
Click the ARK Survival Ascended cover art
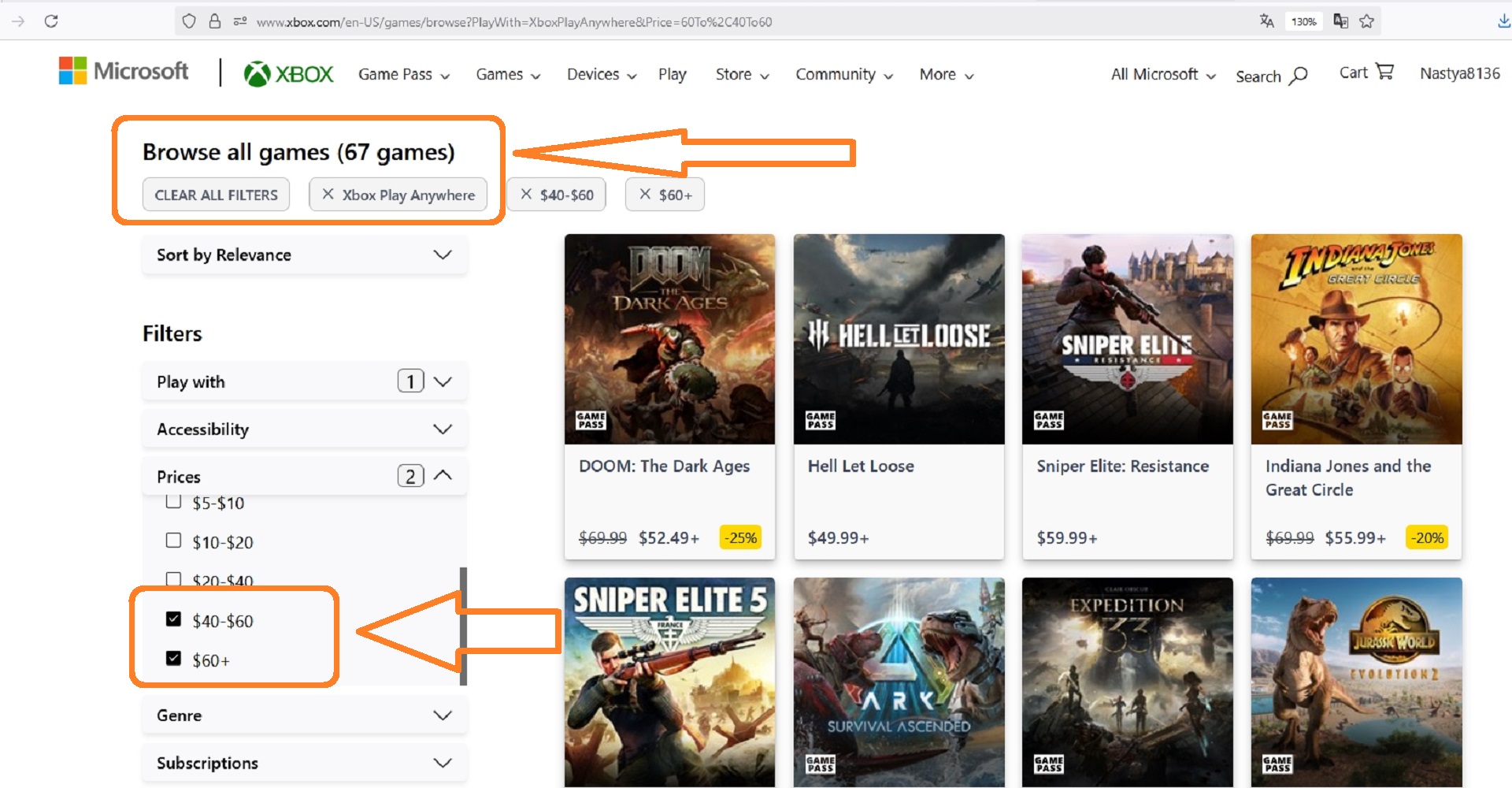click(x=899, y=682)
